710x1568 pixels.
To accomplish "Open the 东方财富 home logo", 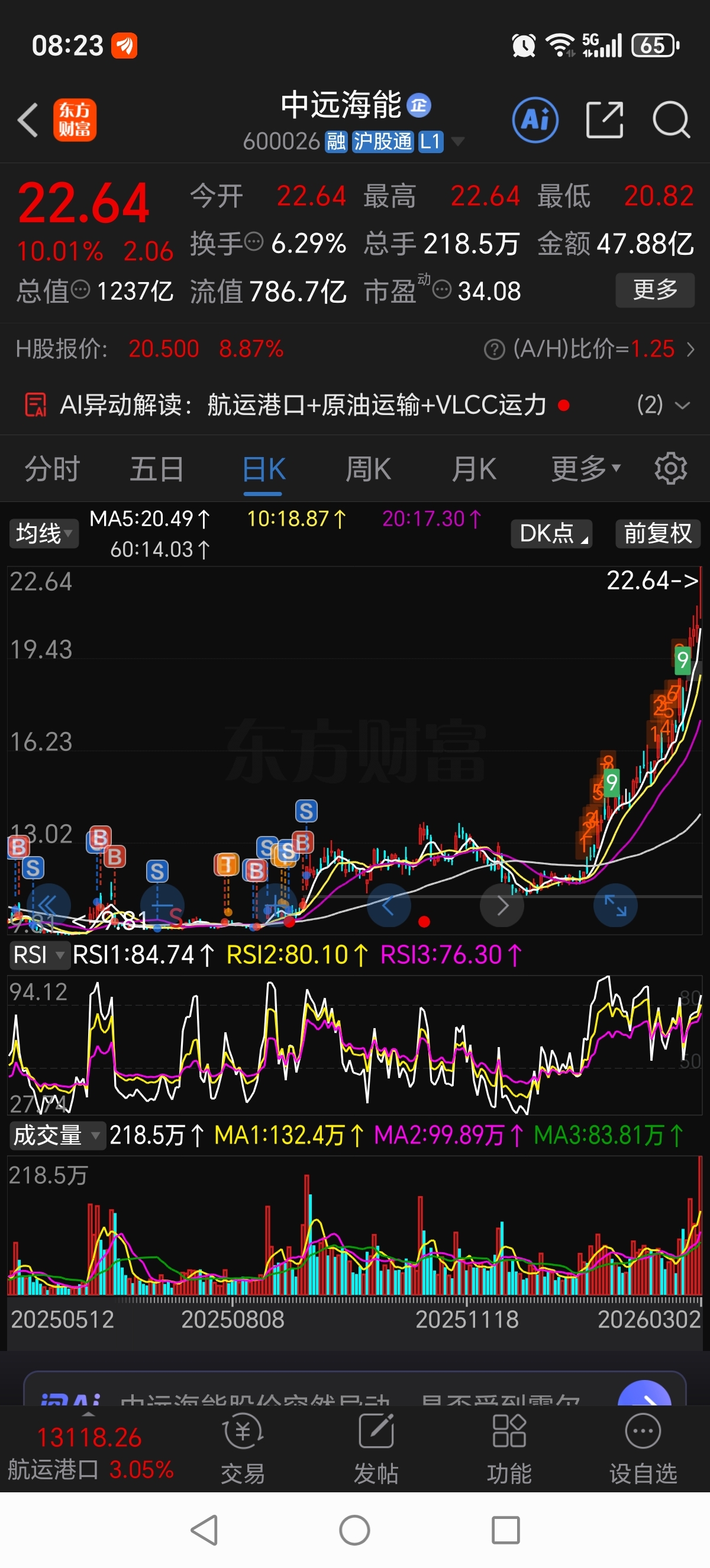I will (75, 120).
